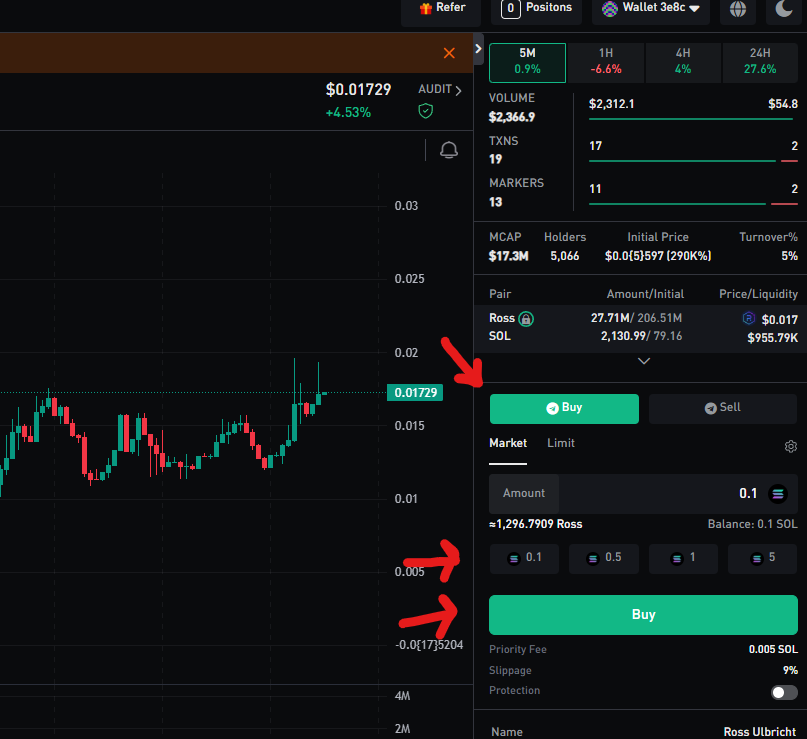The height and width of the screenshot is (739, 807).
Task: Close the orange banner with X
Action: pos(449,53)
